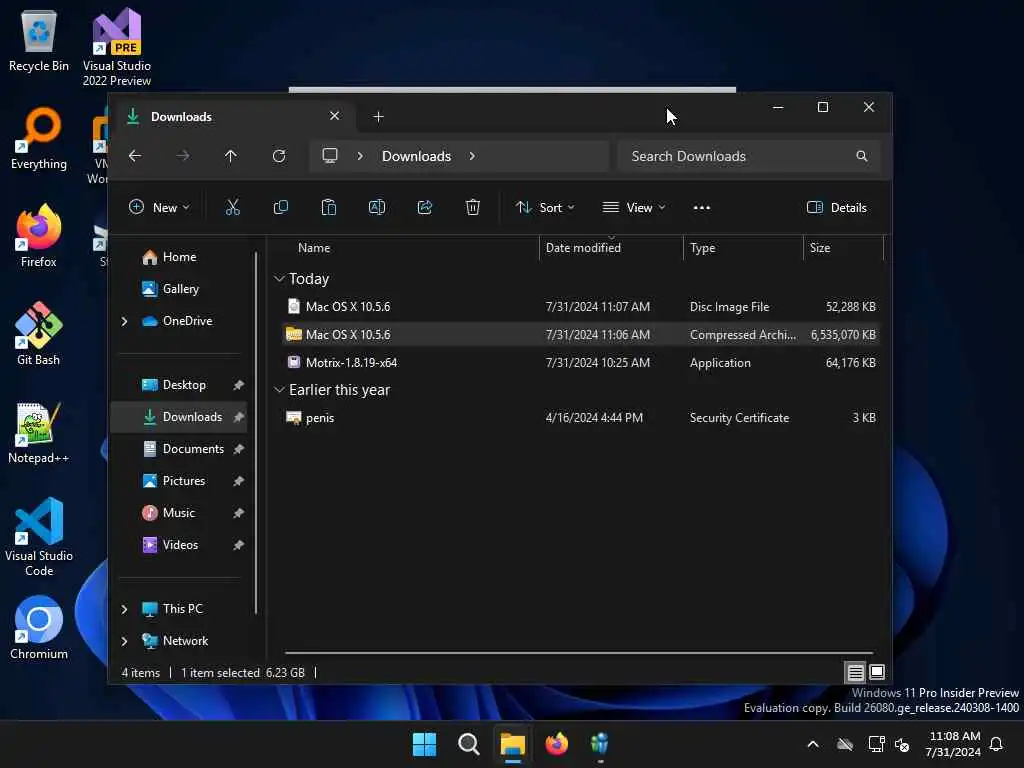Sort by Name column header

point(405,248)
